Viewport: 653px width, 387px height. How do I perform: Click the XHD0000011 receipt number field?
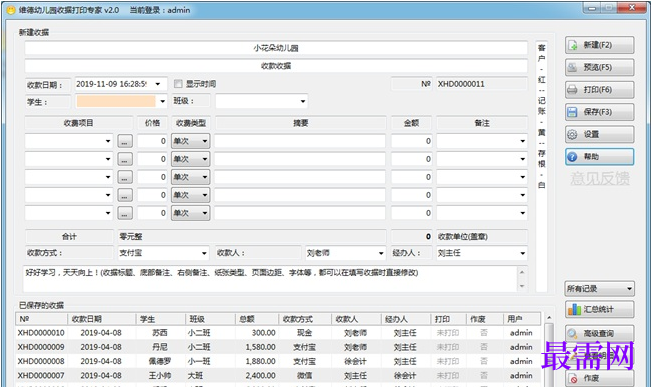tap(481, 84)
